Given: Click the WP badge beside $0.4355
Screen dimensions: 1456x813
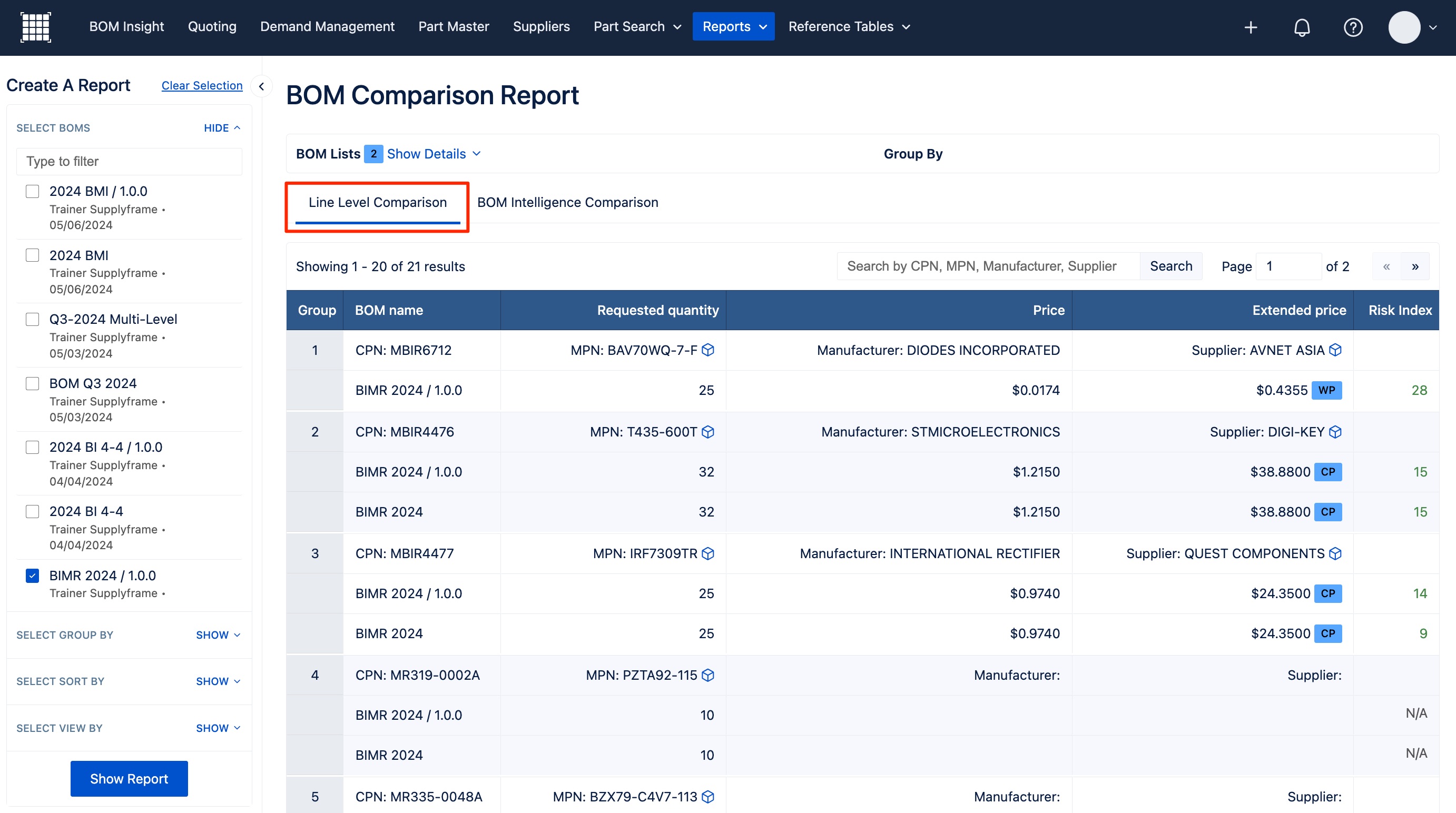Looking at the screenshot, I should coord(1326,390).
